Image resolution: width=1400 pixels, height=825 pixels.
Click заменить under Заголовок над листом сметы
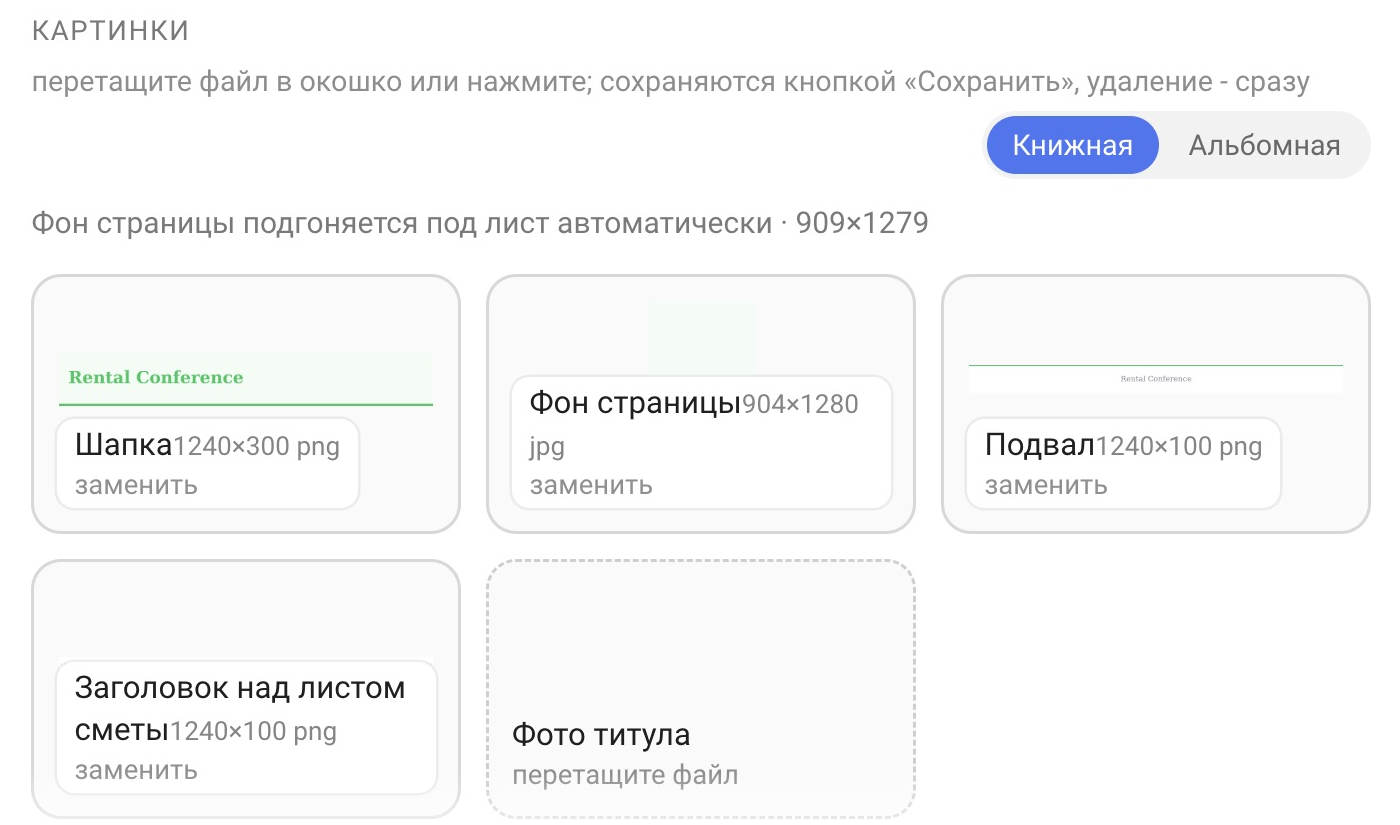coord(136,770)
